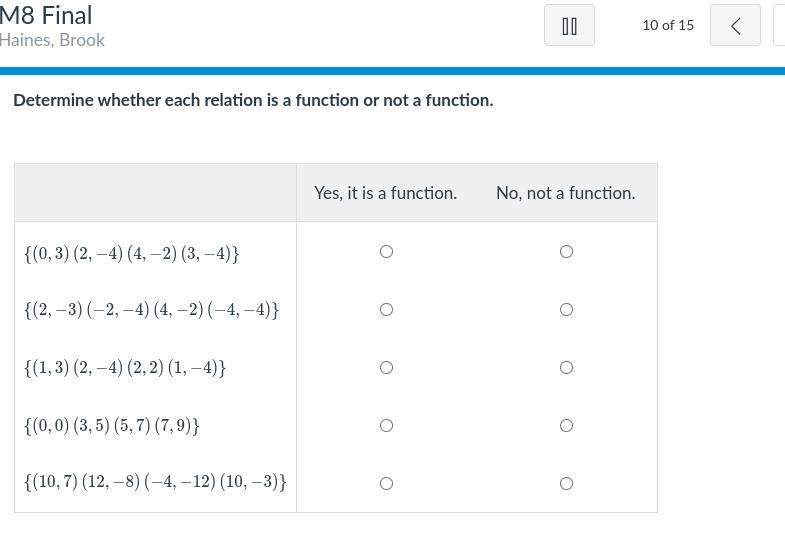Click the "Yes, it is a function." column header
The height and width of the screenshot is (559, 785).
click(385, 193)
